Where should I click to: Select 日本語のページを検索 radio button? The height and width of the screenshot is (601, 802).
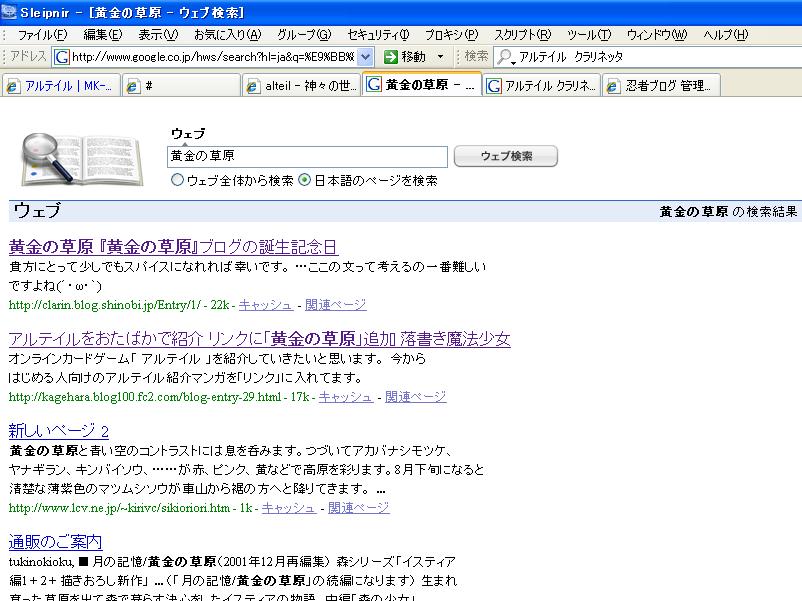[304, 180]
